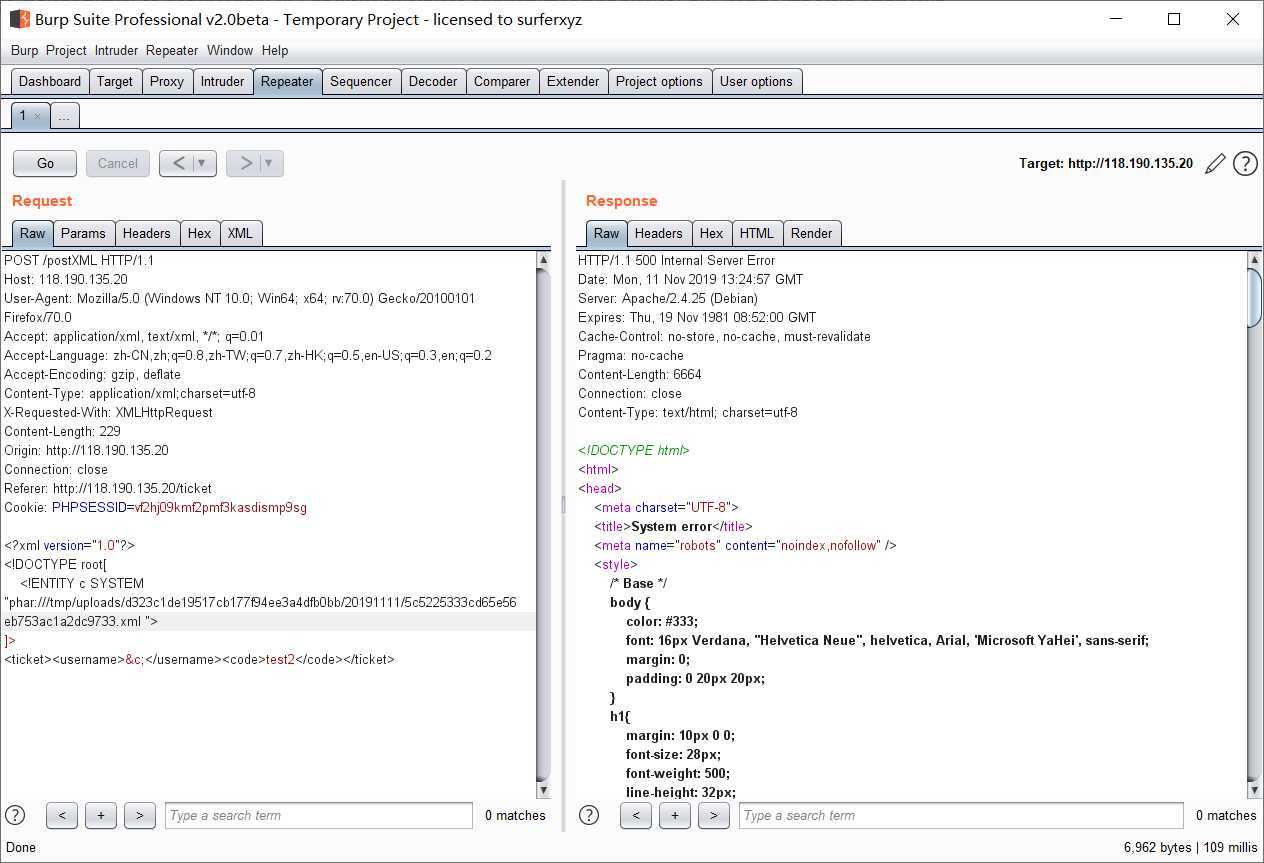Click response search options plus button

tap(675, 815)
